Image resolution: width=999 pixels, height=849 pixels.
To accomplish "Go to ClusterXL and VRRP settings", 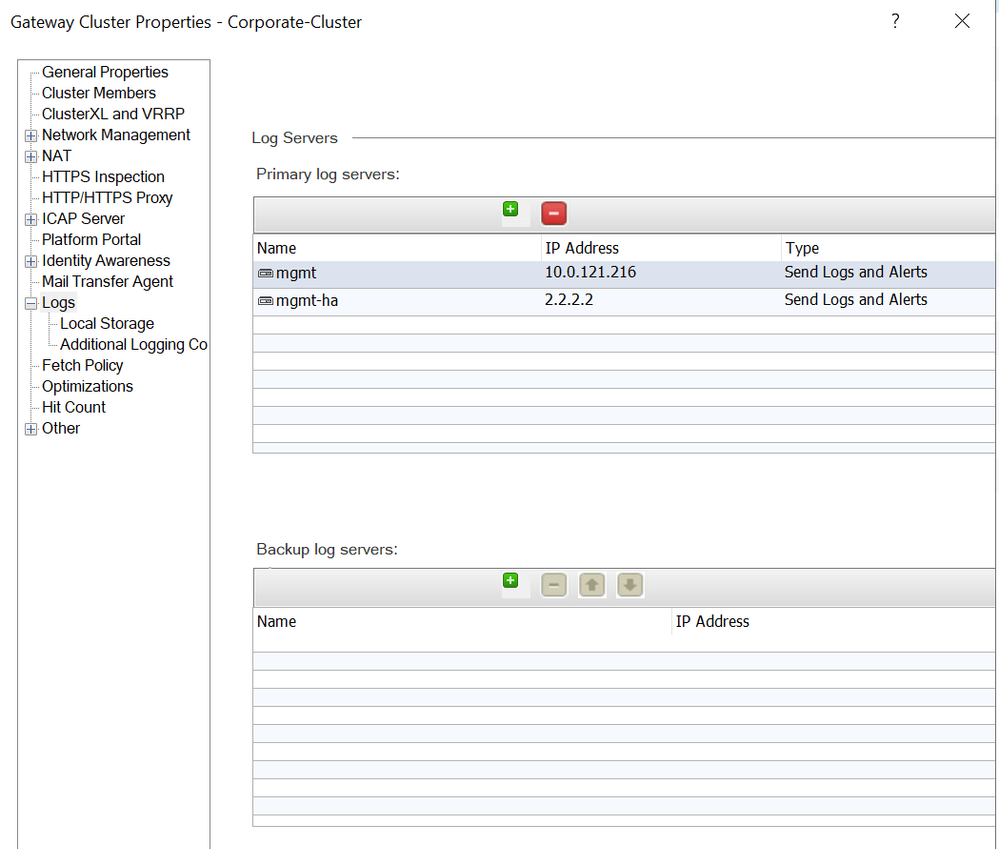I will click(113, 114).
